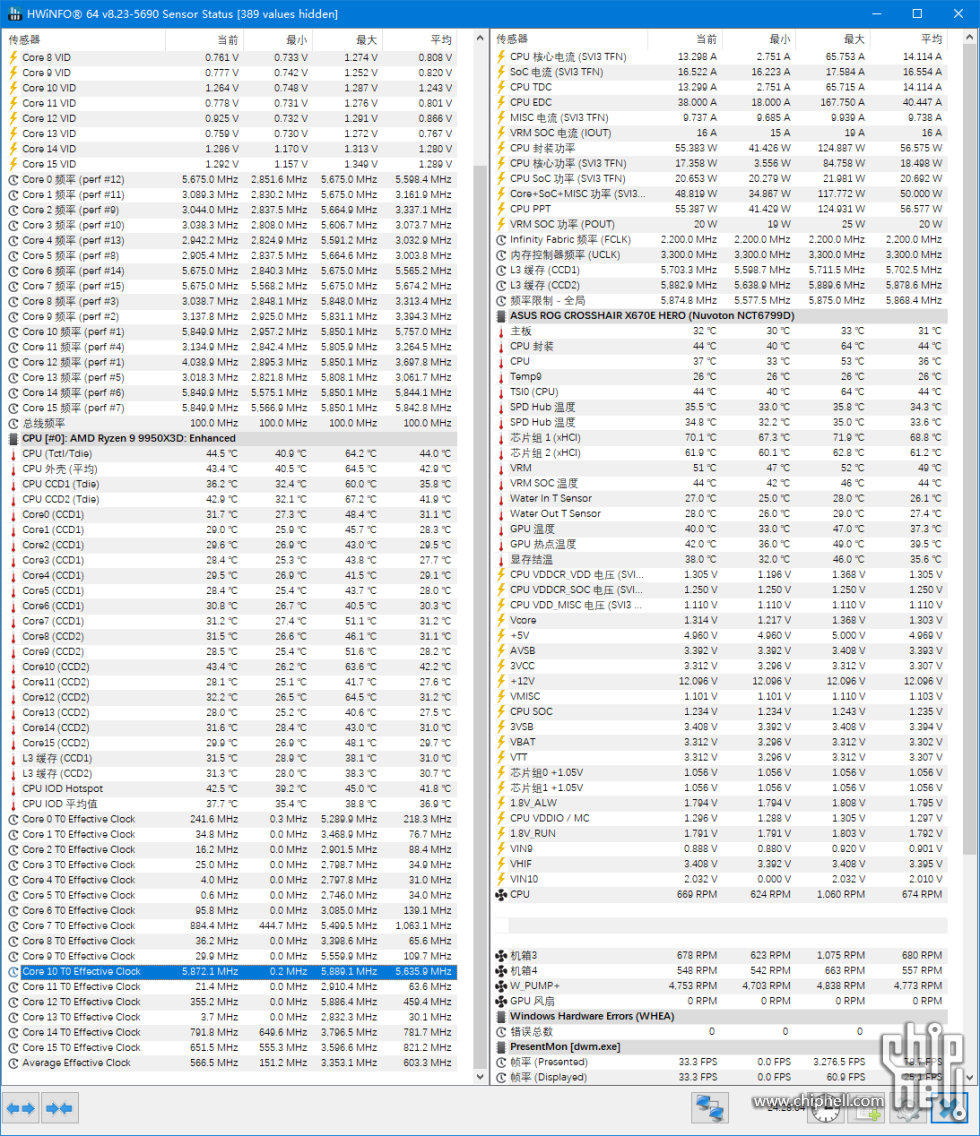Click the lightning icon beside +12V
The image size is (980, 1136).
pos(501,681)
